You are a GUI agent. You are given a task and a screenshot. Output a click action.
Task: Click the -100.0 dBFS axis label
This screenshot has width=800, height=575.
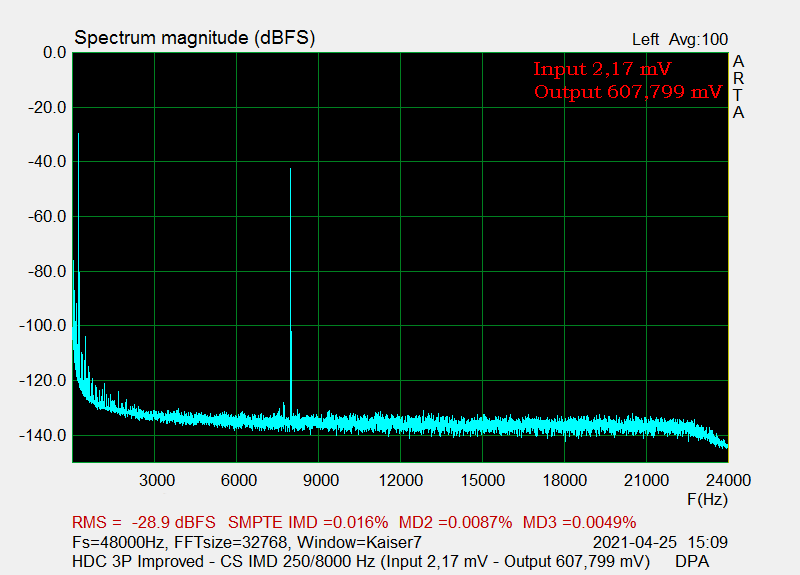[43, 326]
